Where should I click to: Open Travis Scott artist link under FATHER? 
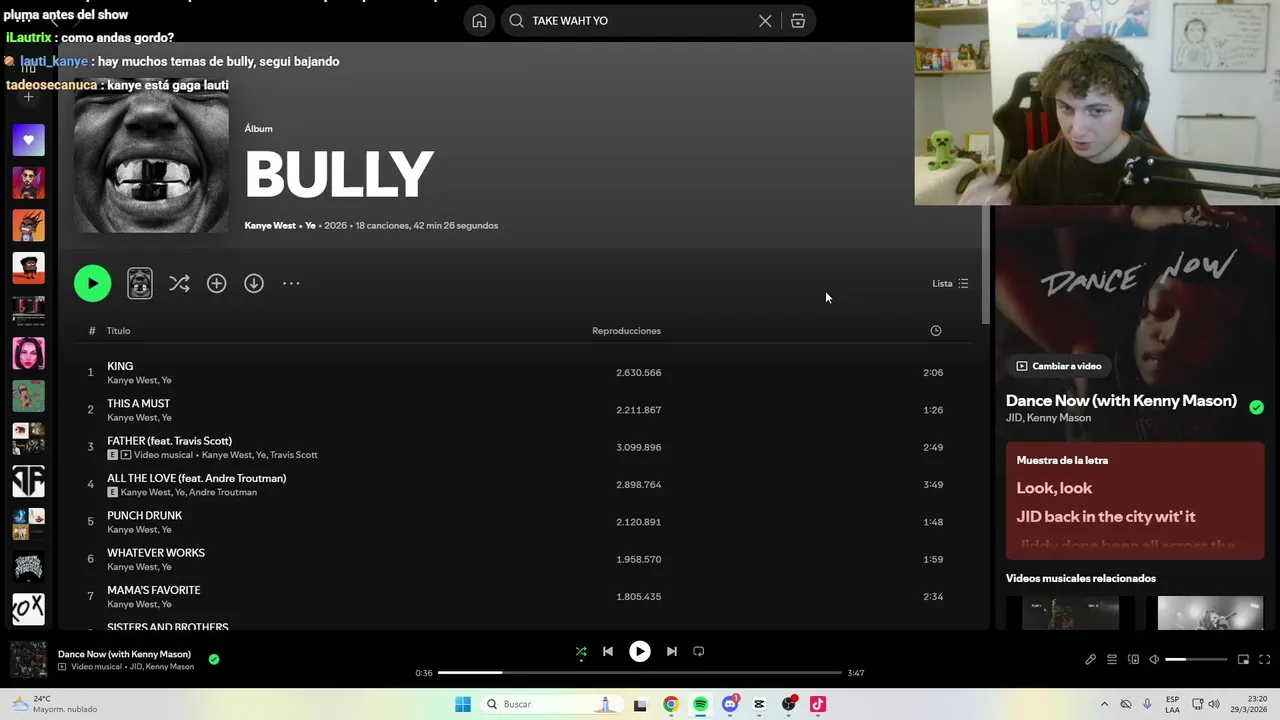point(294,455)
